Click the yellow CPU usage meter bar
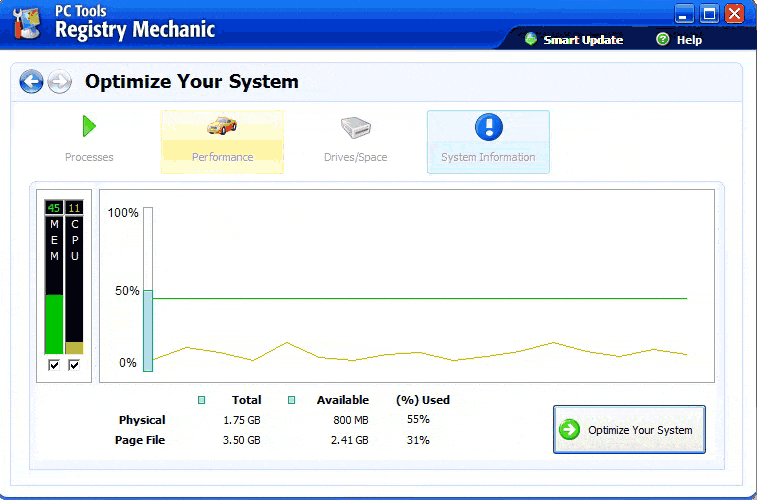Image resolution: width=757 pixels, height=500 pixels. [x=74, y=347]
